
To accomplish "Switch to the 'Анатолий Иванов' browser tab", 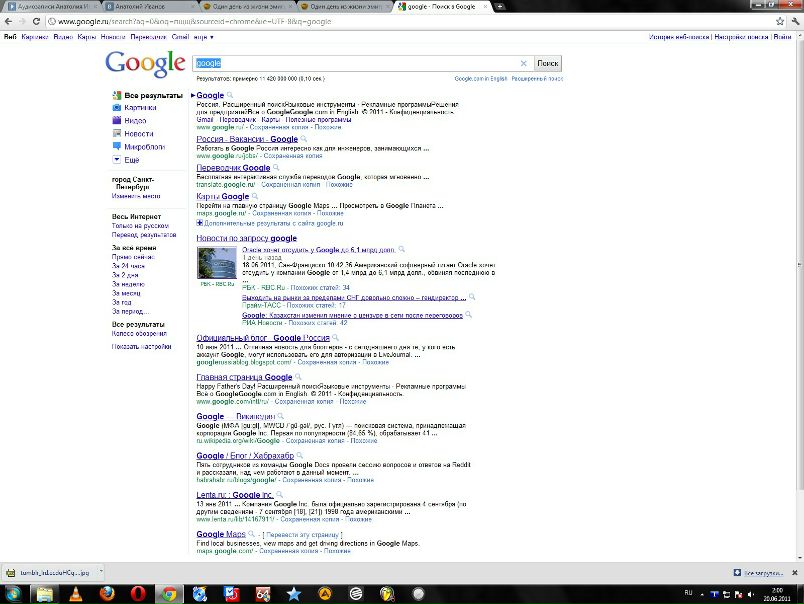I will pyautogui.click(x=132, y=6).
